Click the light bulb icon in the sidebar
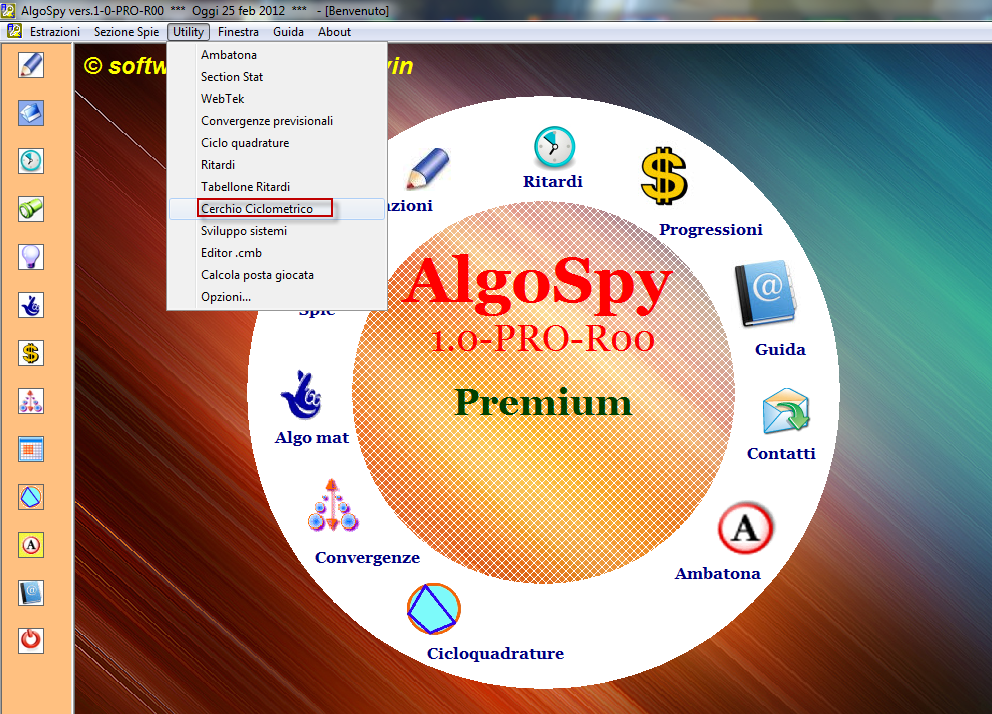Screen dimensions: 992x714 pyautogui.click(x=31, y=257)
